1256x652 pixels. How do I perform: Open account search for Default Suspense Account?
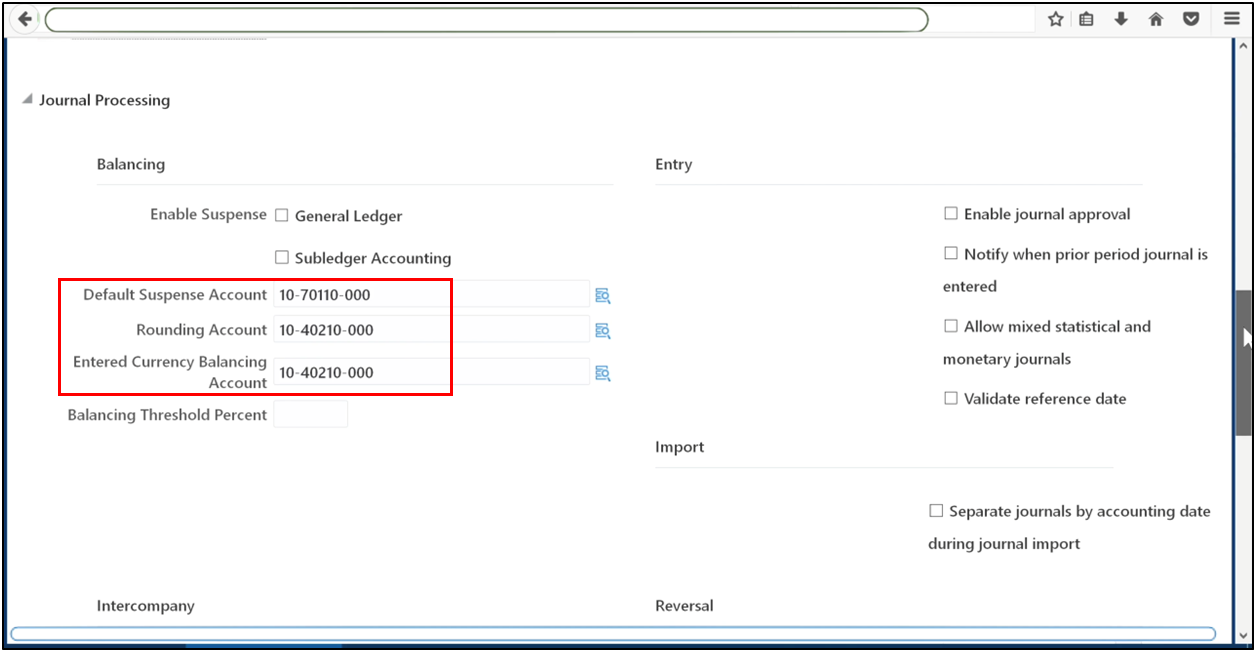(602, 294)
